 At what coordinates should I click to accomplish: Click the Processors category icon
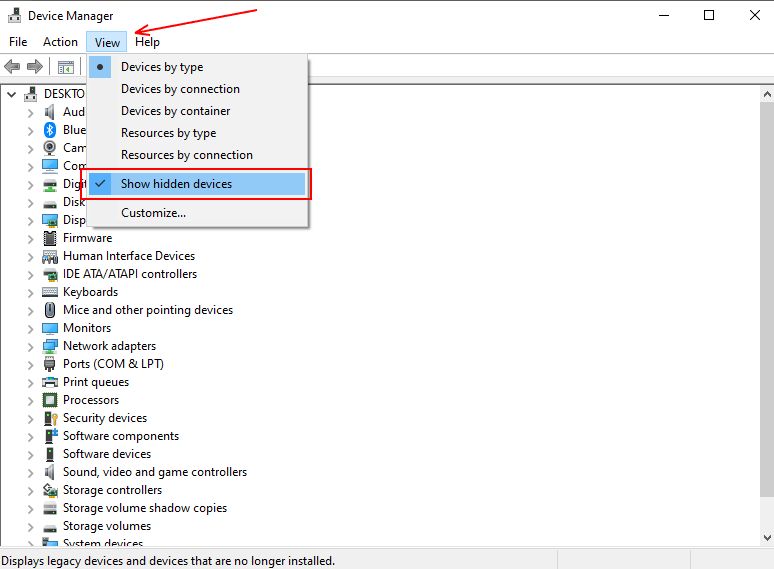click(x=50, y=400)
